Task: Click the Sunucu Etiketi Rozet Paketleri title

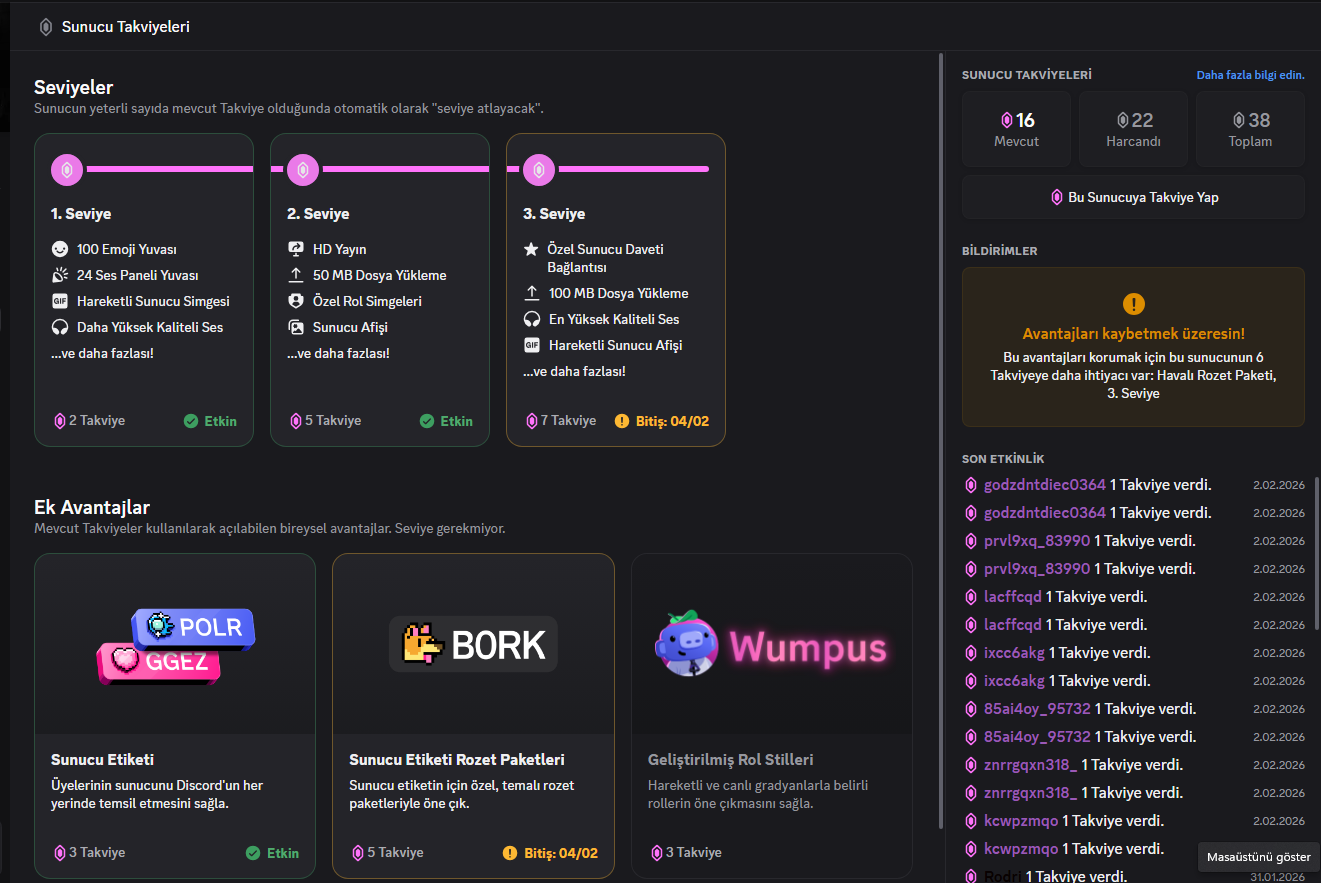Action: pyautogui.click(x=457, y=760)
